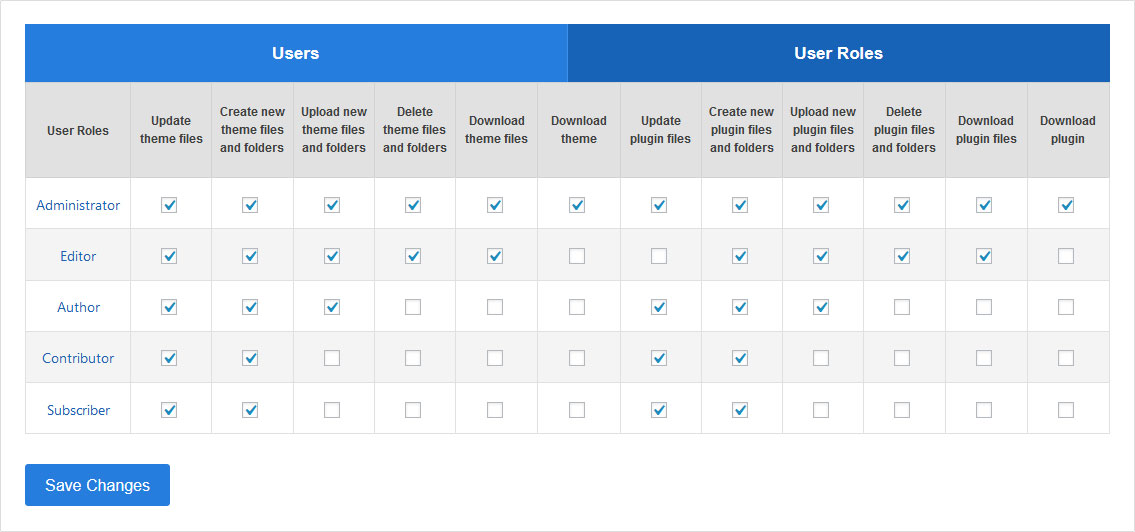Open the Editor role link
1135x532 pixels.
click(x=78, y=256)
